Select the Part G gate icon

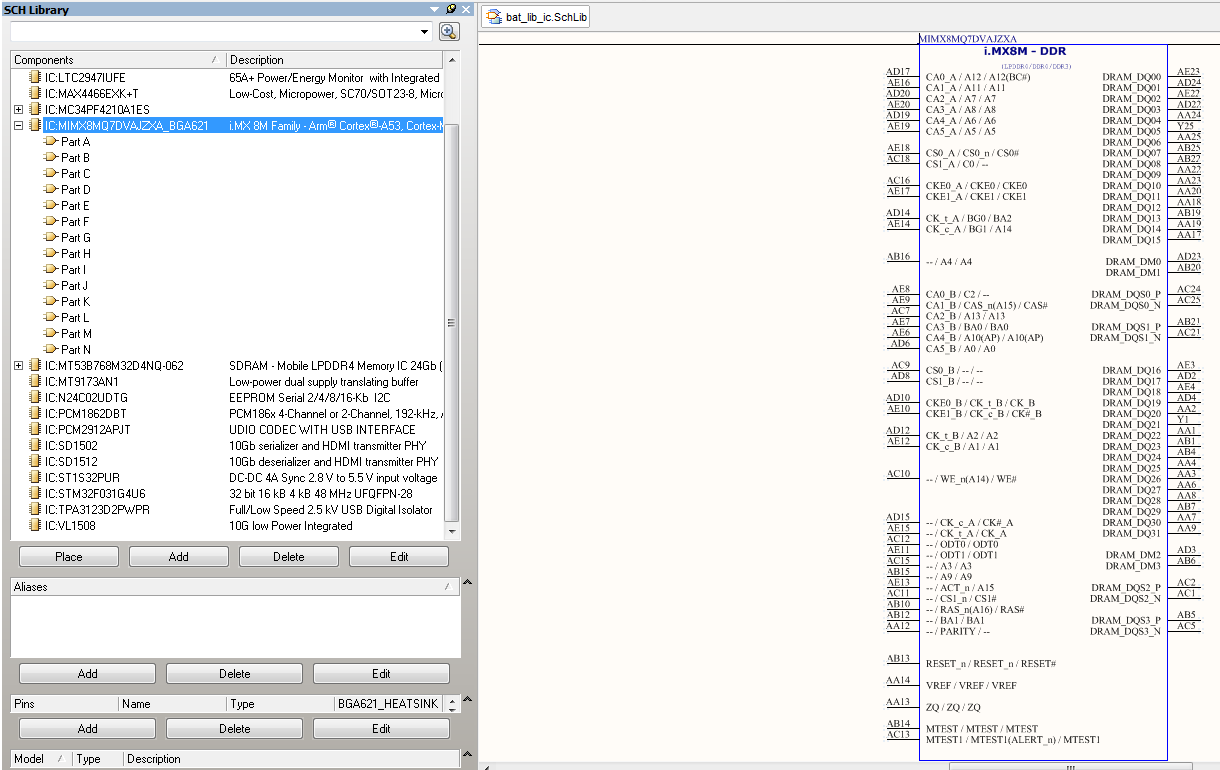[x=51, y=238]
